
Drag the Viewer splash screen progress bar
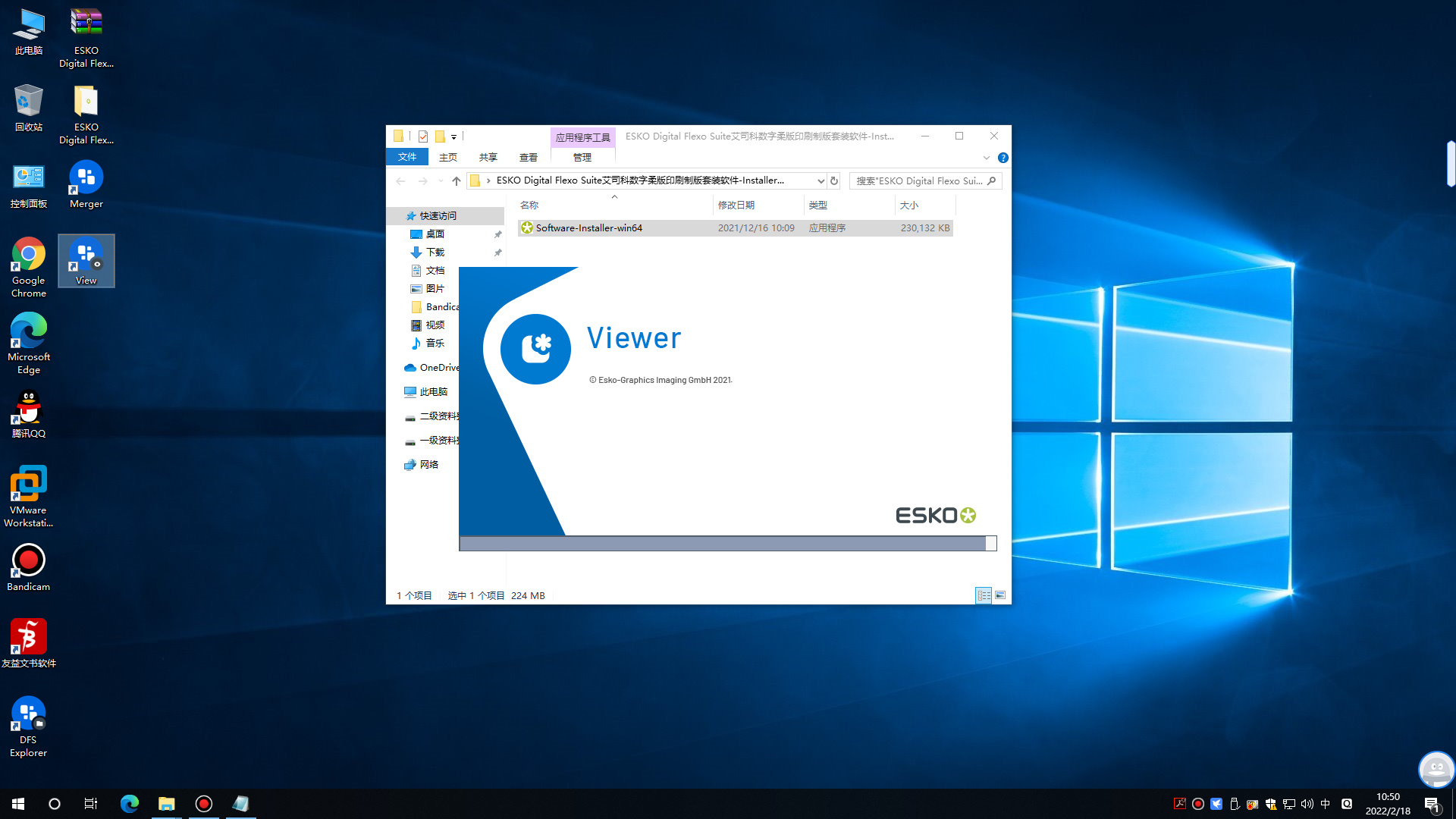pos(726,543)
